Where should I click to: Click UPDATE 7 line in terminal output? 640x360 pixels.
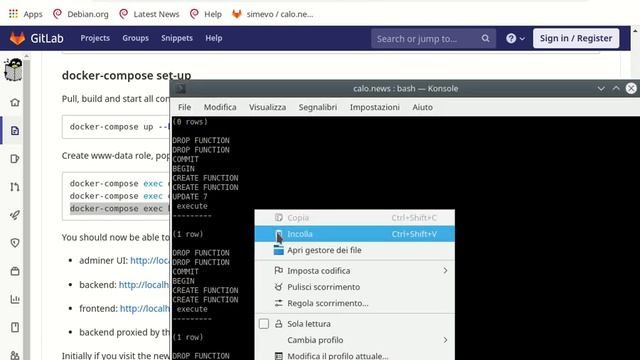[190, 197]
